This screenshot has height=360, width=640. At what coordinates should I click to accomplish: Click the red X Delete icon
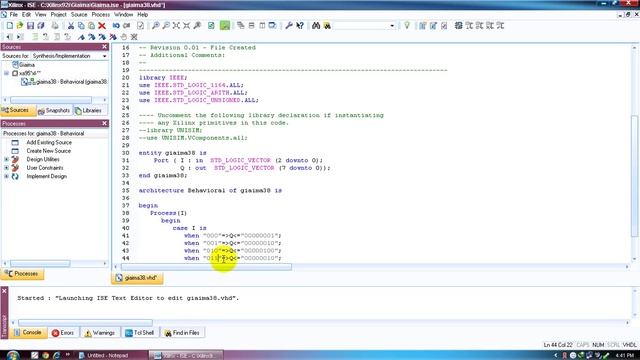pos(102,26)
